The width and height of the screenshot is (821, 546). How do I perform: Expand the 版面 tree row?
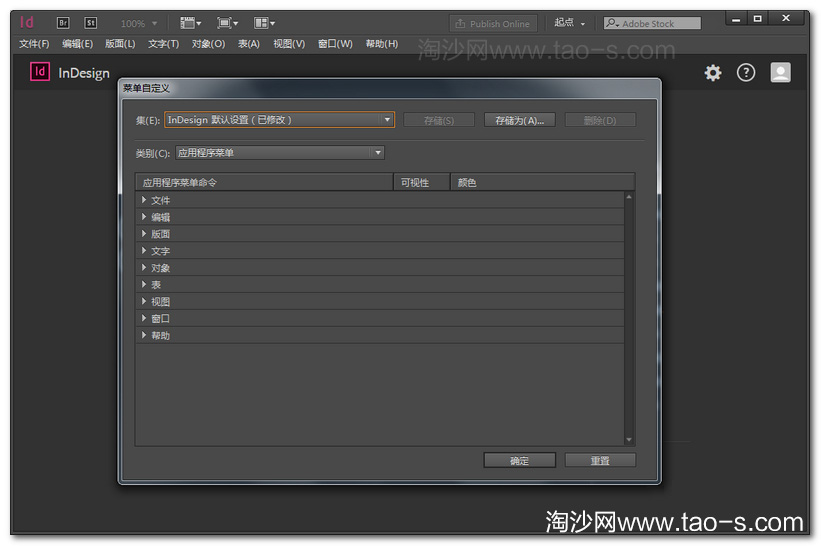143,233
